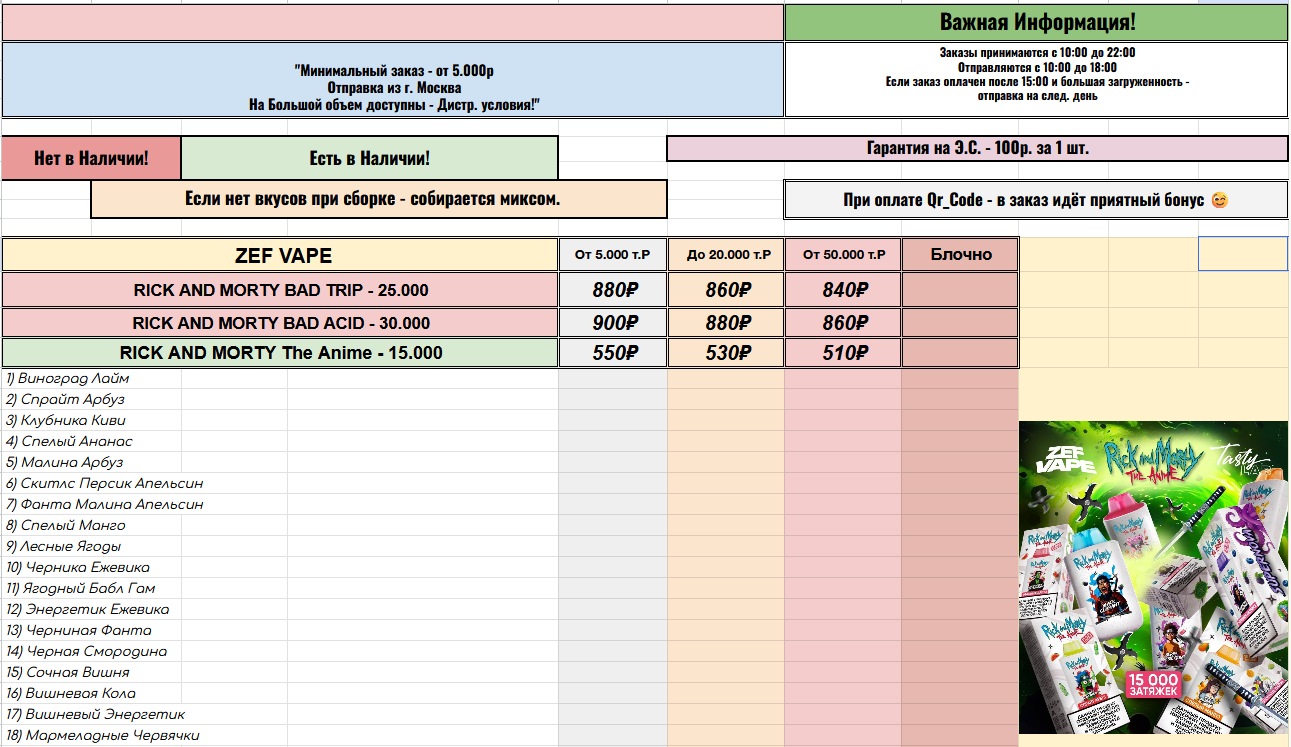Click the "От 5.000 т.Р" column header
Viewport: 1291px width, 747px height.
point(613,255)
